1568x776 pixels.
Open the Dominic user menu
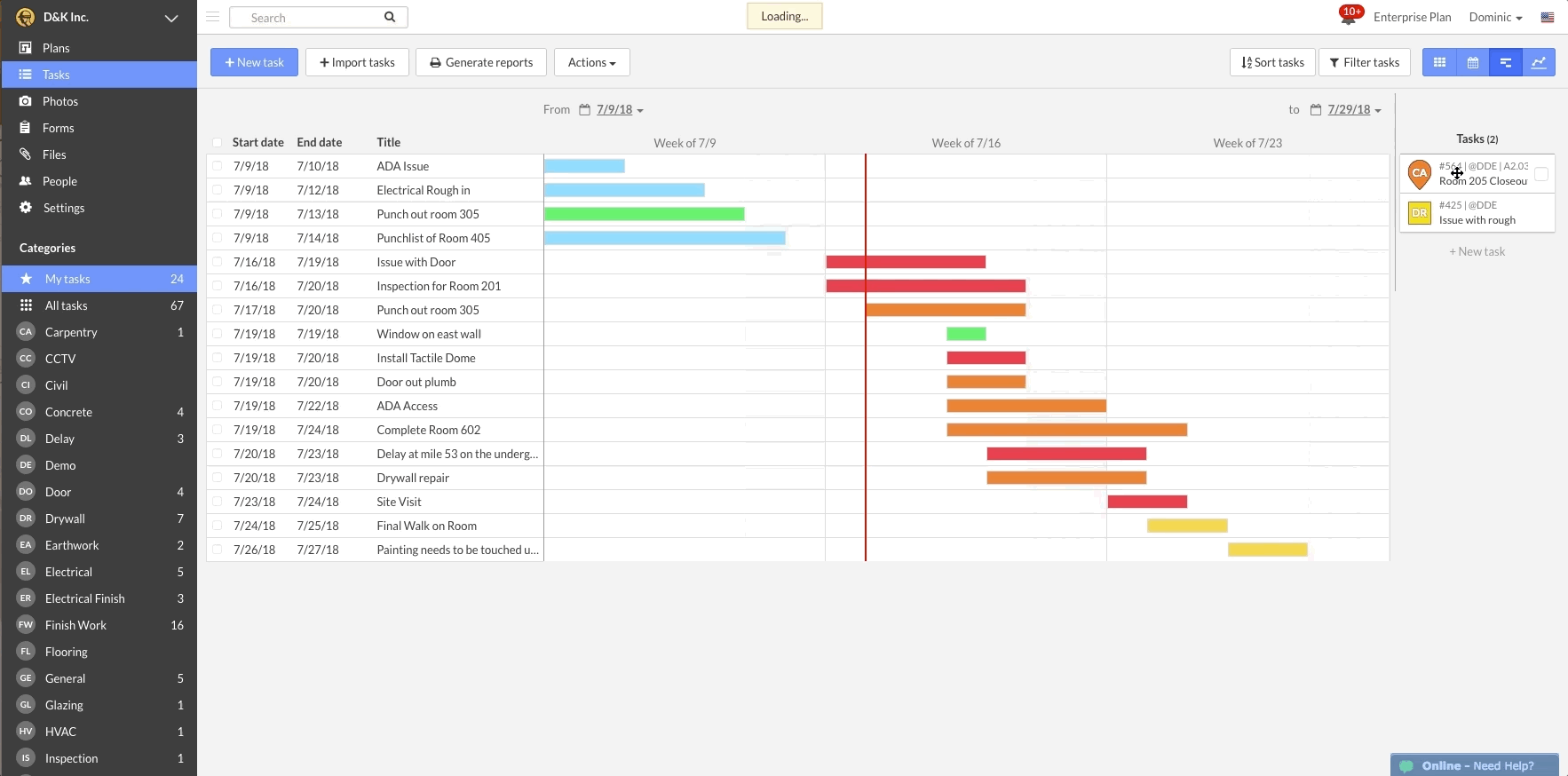pyautogui.click(x=1495, y=17)
